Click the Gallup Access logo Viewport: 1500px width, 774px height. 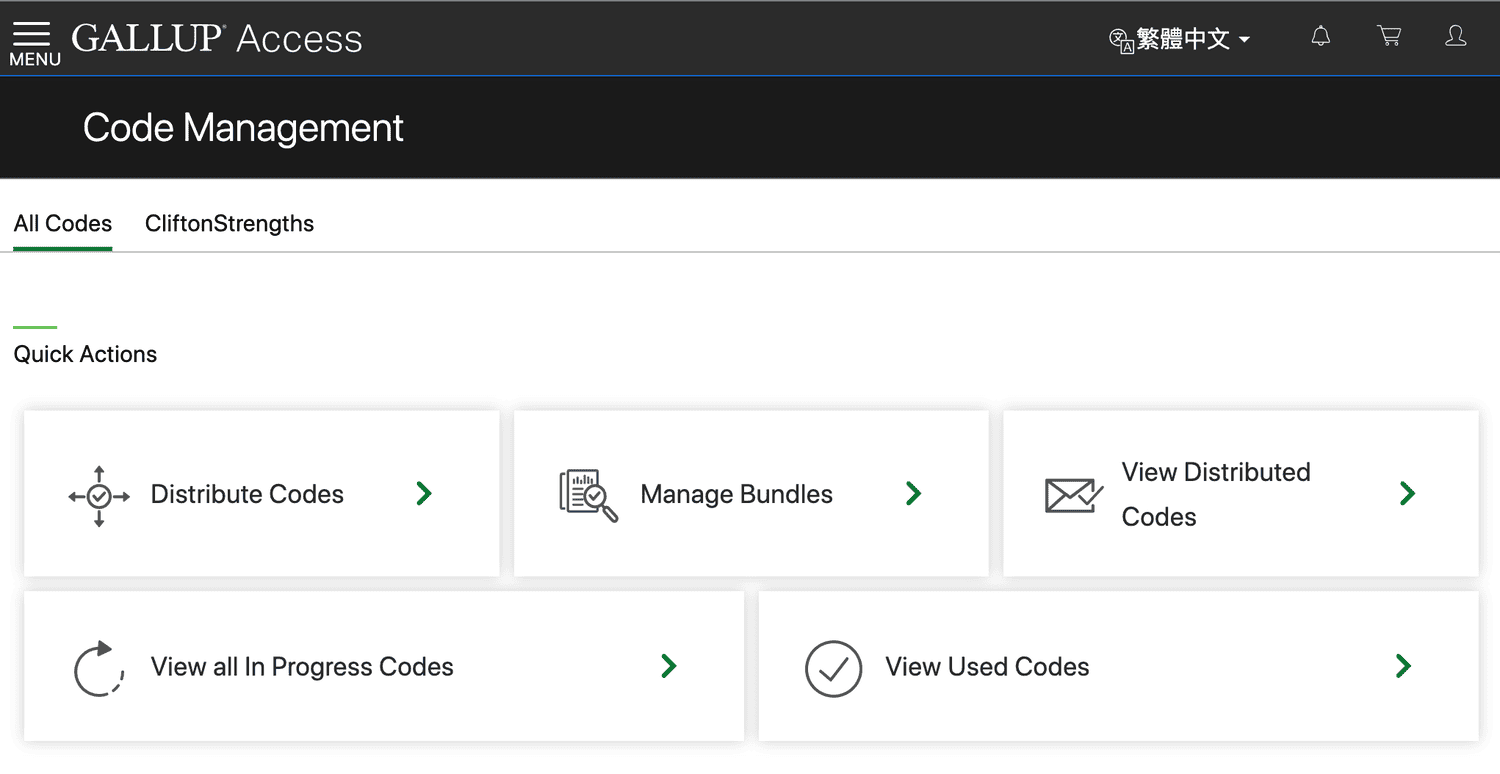click(x=217, y=39)
